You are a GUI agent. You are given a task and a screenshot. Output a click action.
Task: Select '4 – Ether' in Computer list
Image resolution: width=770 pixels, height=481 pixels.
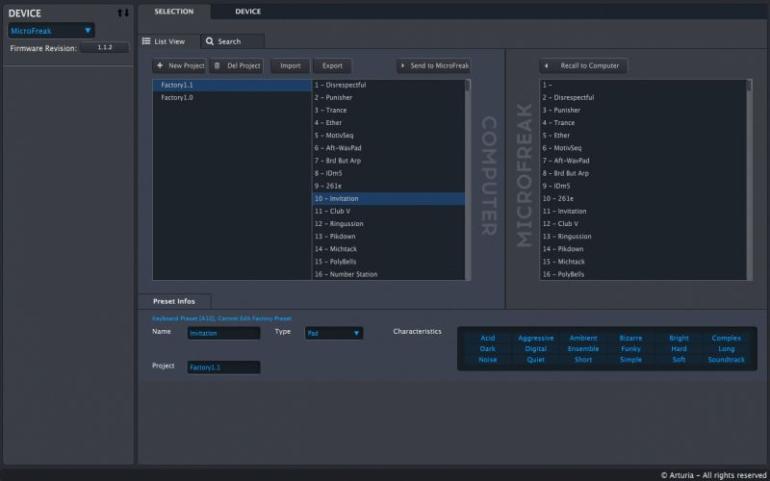tap(388, 123)
